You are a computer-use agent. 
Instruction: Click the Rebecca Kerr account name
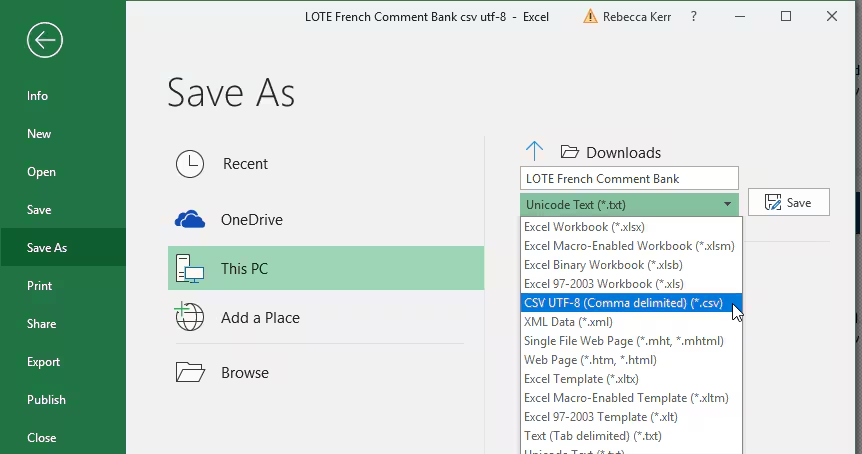click(637, 17)
